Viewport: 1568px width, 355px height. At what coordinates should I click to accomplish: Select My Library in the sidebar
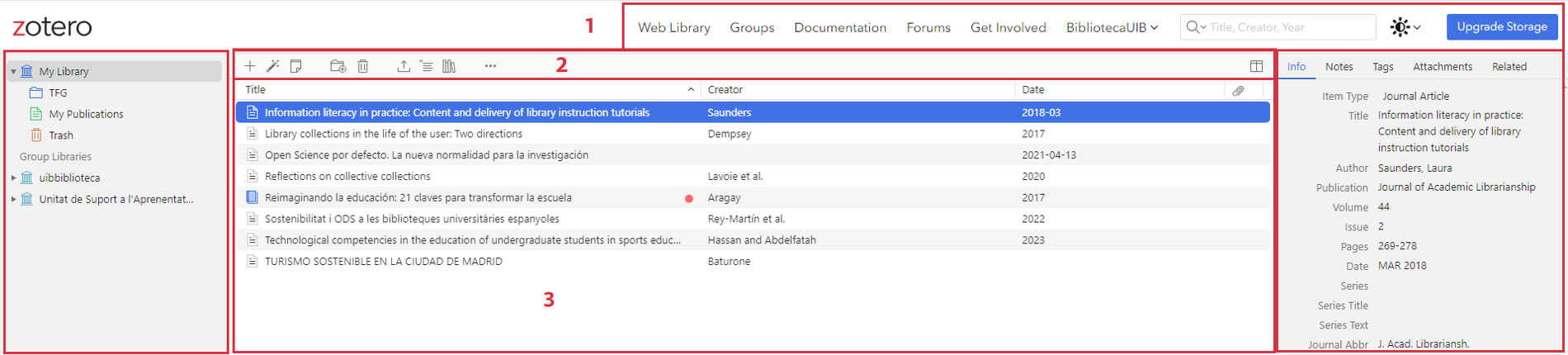(x=115, y=71)
